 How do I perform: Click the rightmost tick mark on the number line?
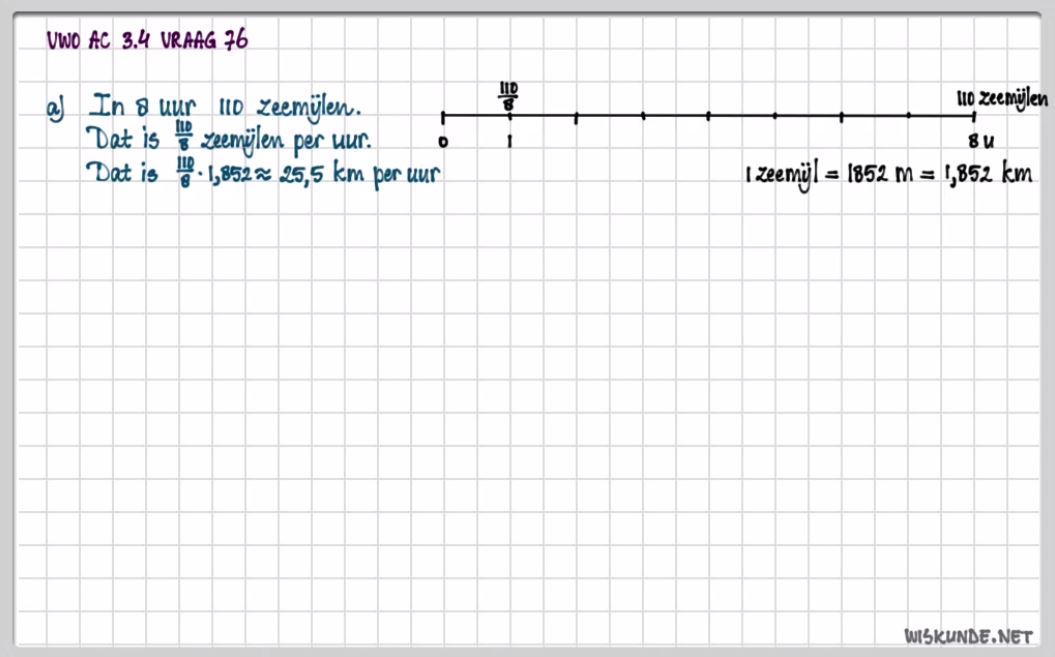tap(974, 116)
